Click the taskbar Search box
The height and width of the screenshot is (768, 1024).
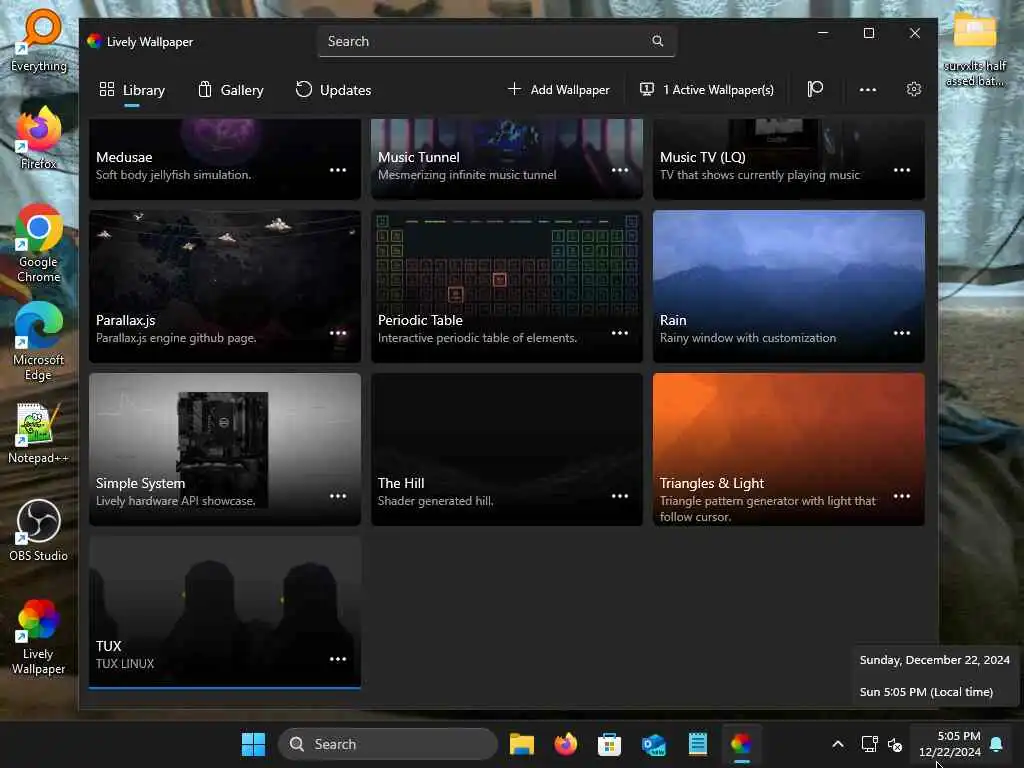[x=388, y=744]
